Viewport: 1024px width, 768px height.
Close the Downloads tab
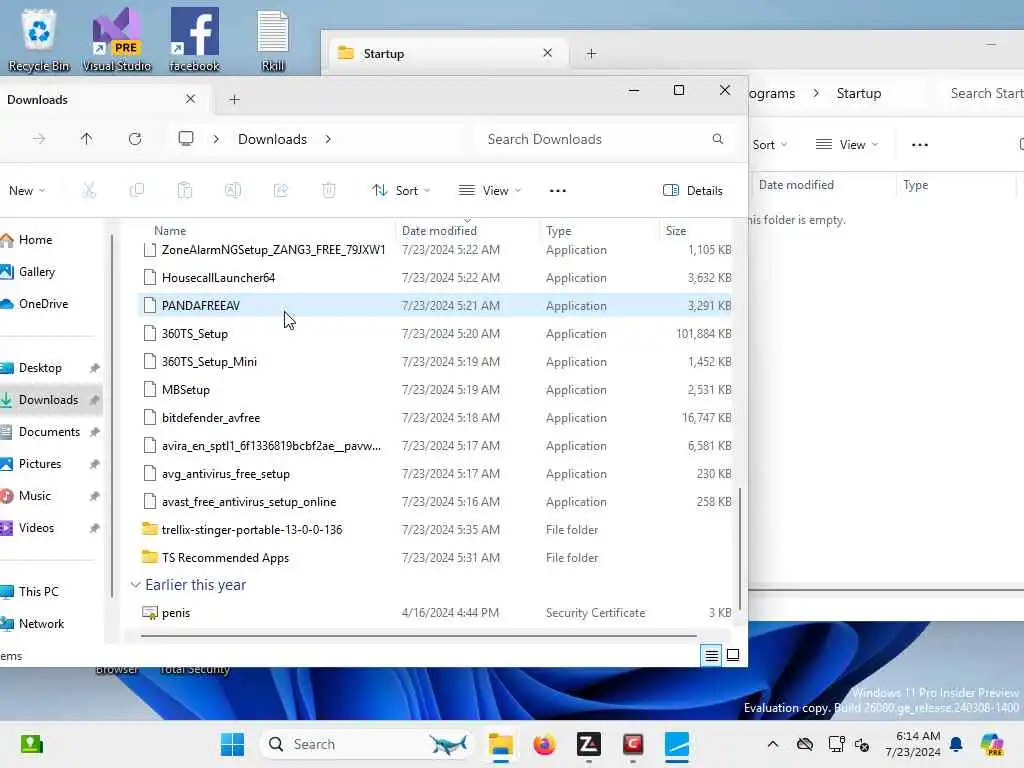pos(190,99)
